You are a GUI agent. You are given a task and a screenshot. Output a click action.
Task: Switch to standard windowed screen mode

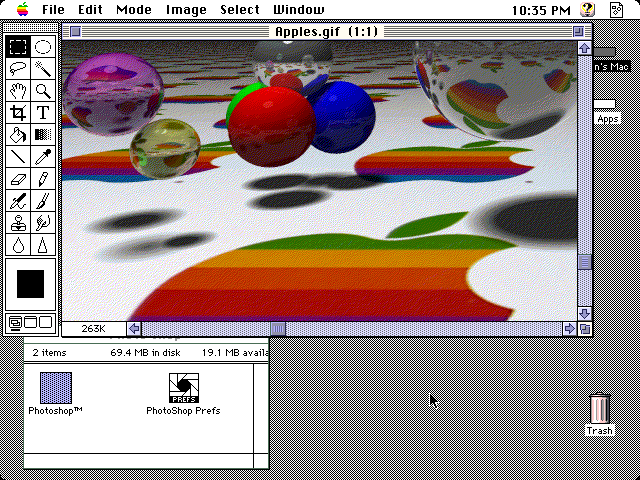tap(15, 323)
